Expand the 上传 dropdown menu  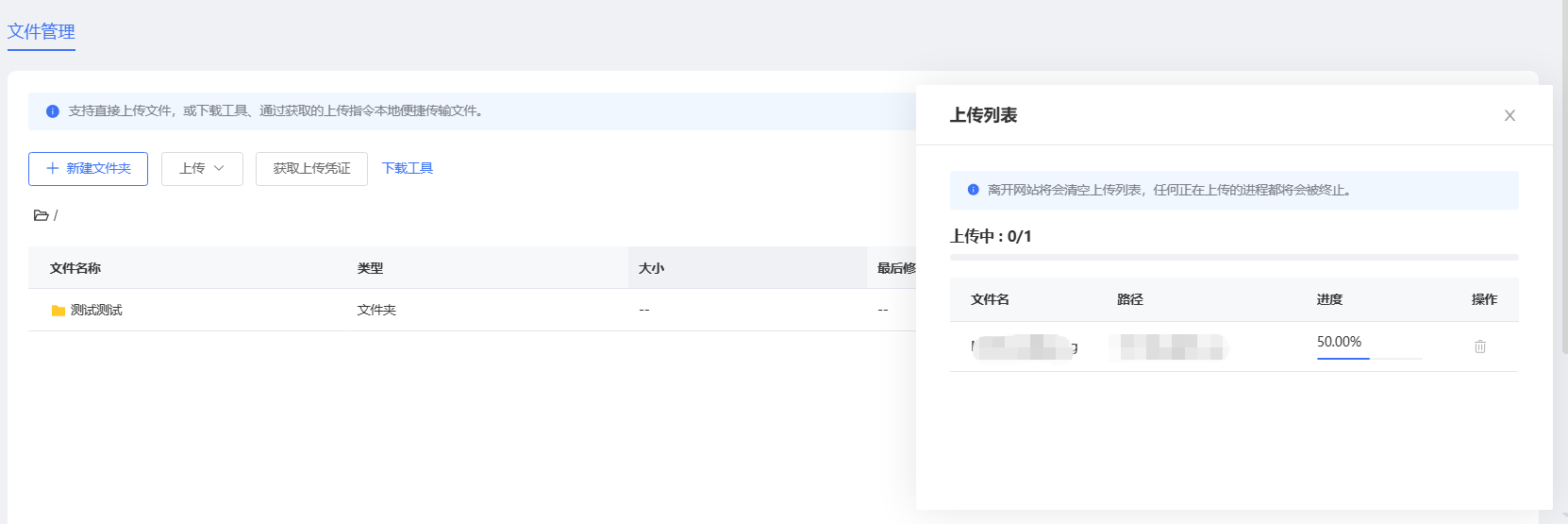pyautogui.click(x=202, y=169)
